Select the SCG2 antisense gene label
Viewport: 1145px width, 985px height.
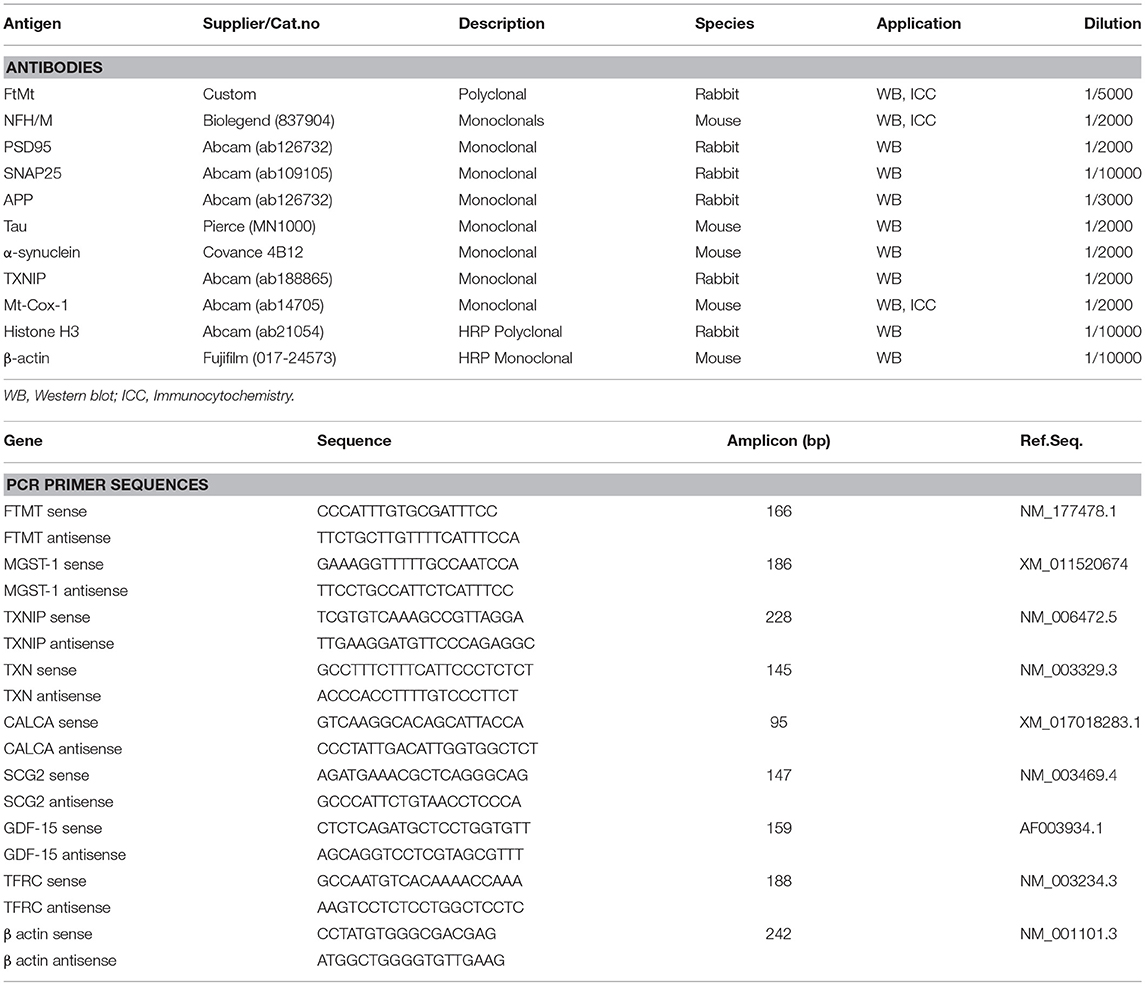click(58, 802)
